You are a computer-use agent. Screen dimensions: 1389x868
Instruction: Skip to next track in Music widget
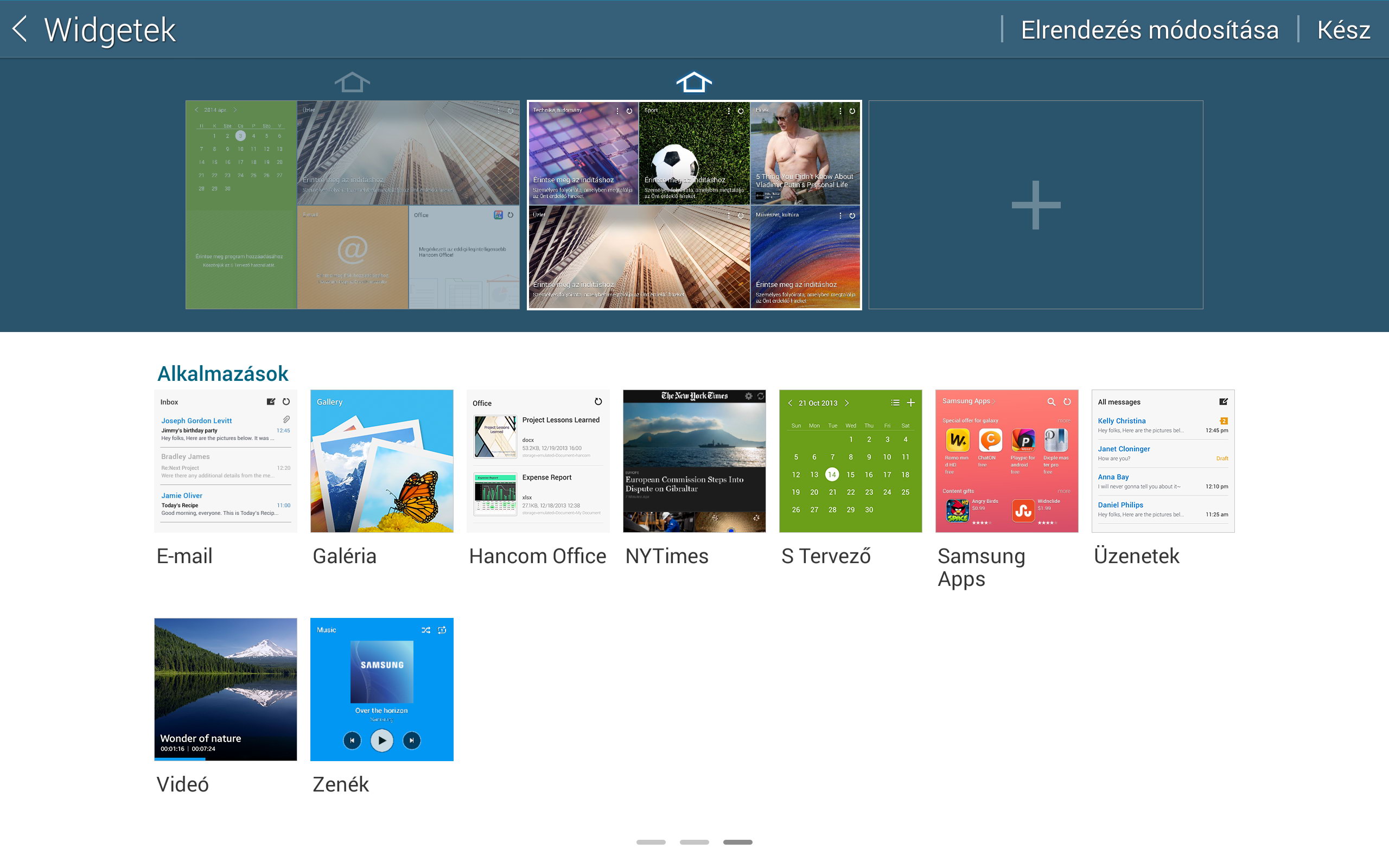click(411, 741)
